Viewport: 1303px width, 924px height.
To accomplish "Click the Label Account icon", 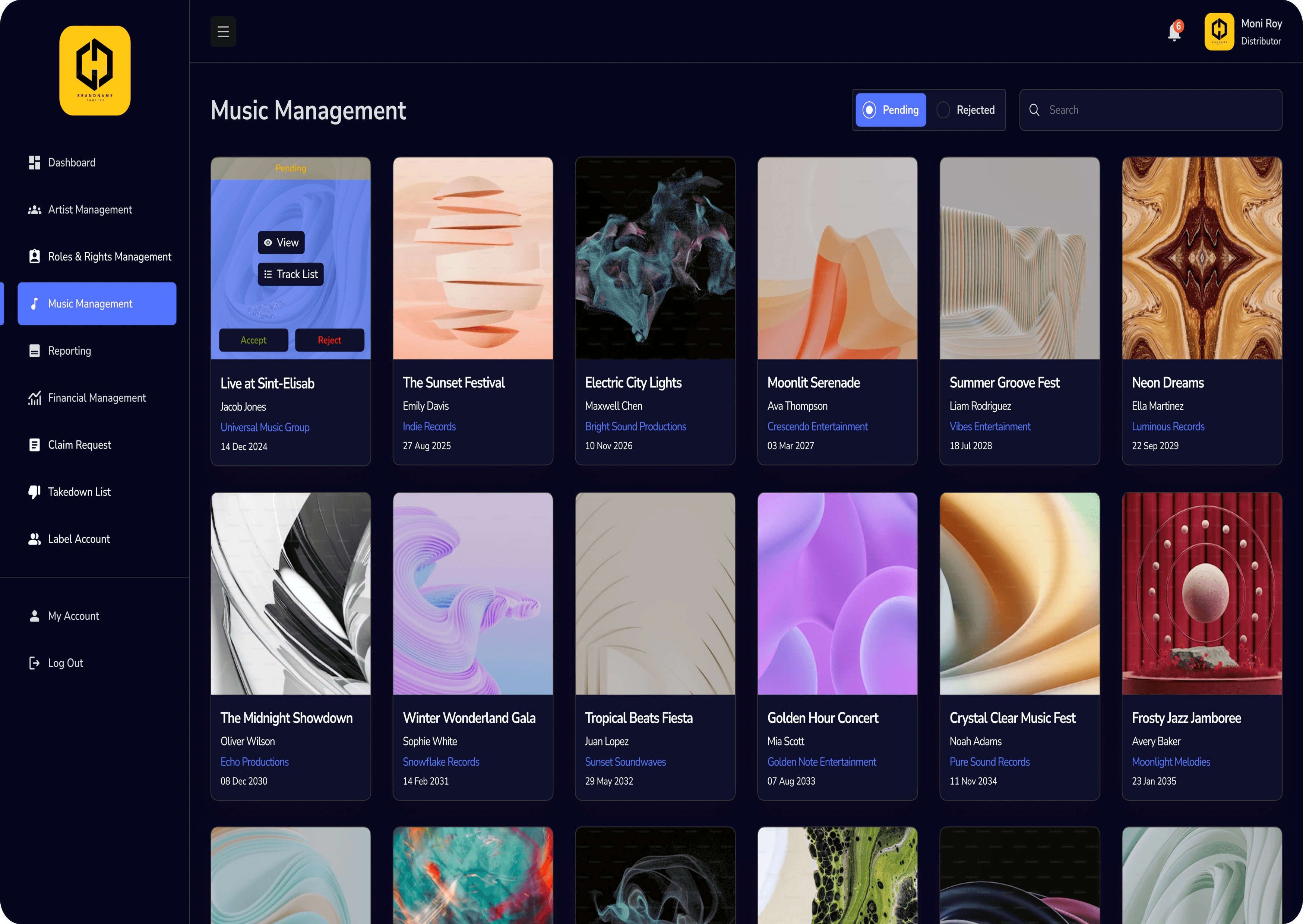I will coord(35,539).
